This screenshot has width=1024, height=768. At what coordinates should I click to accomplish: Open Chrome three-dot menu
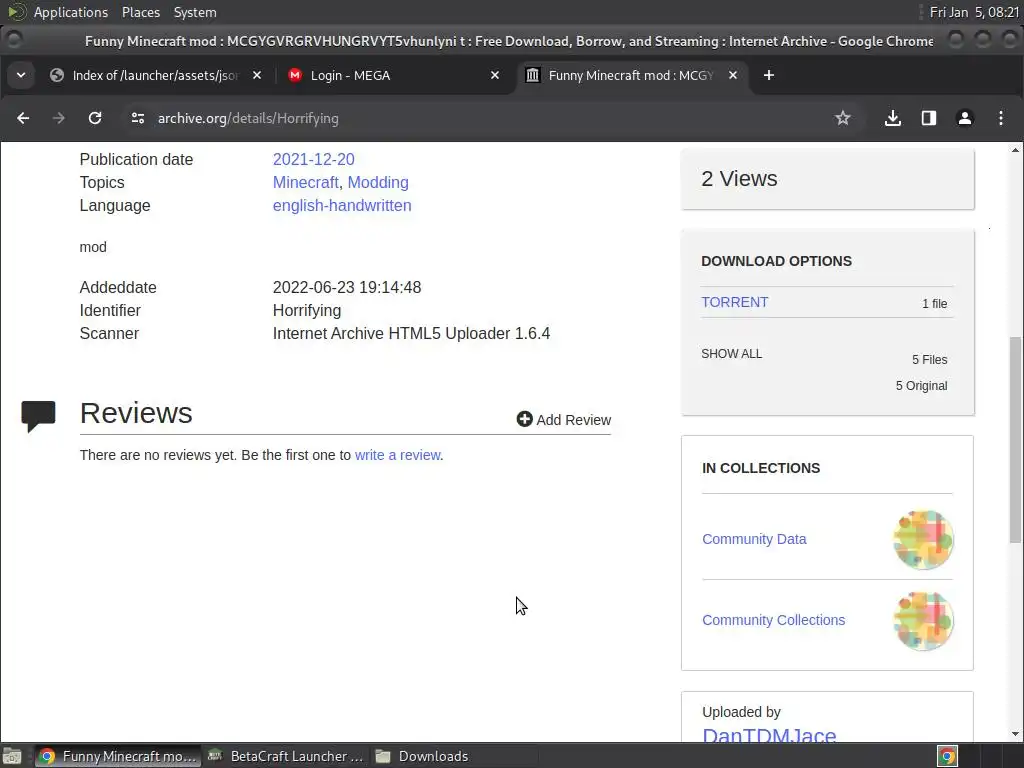pos(1000,118)
